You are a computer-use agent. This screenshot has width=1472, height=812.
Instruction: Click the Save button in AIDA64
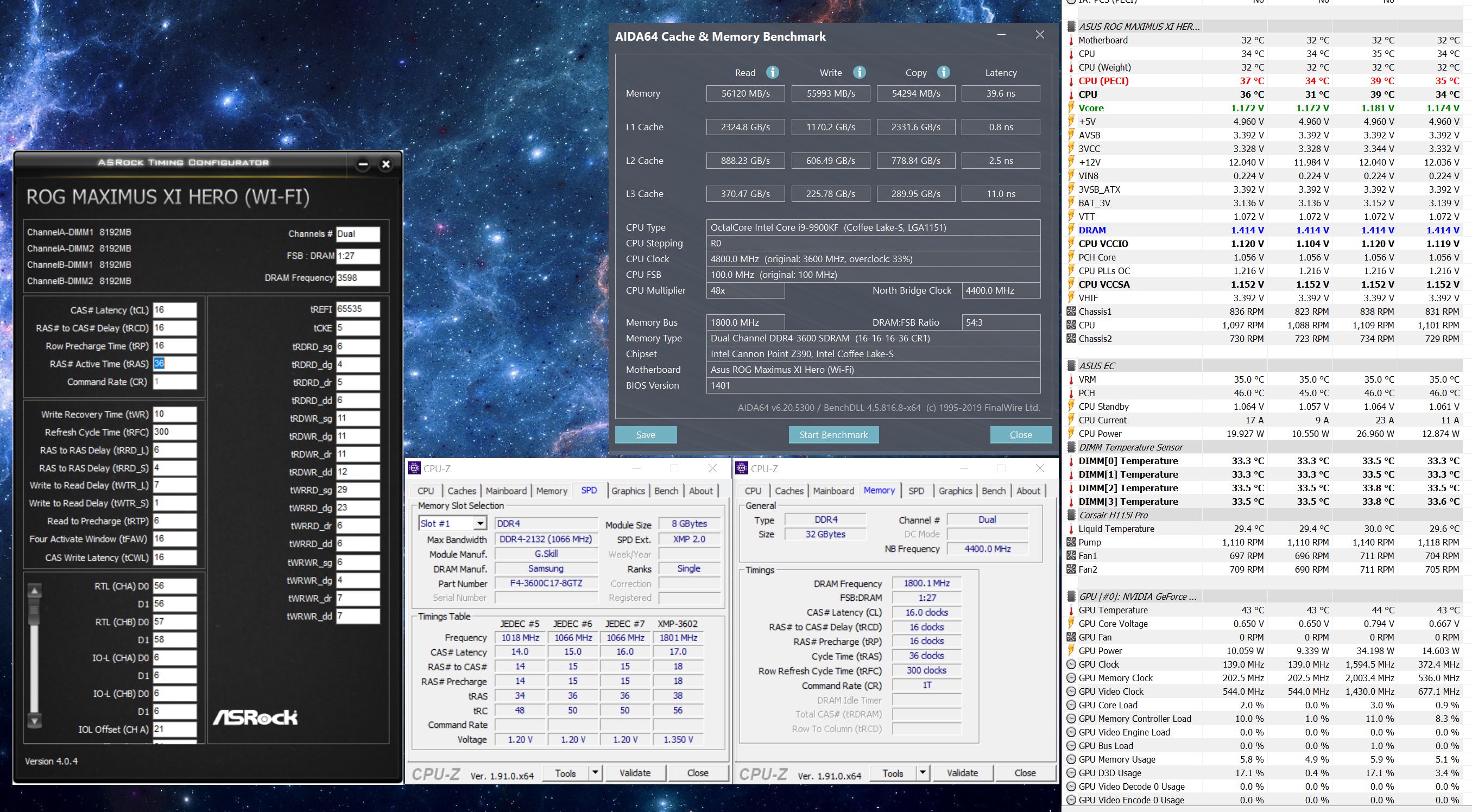coord(645,435)
